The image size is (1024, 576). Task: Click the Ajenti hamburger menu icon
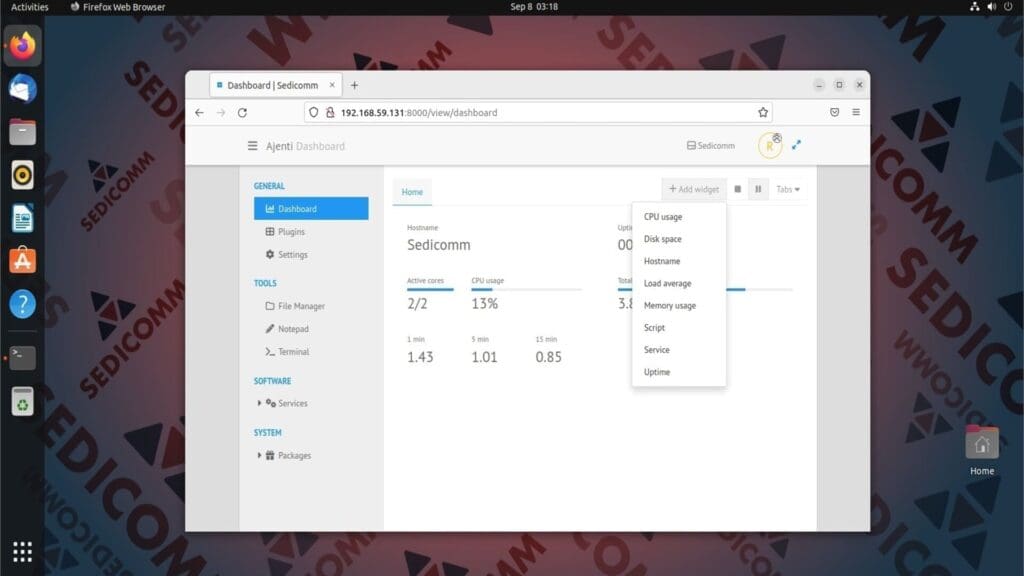coord(253,145)
